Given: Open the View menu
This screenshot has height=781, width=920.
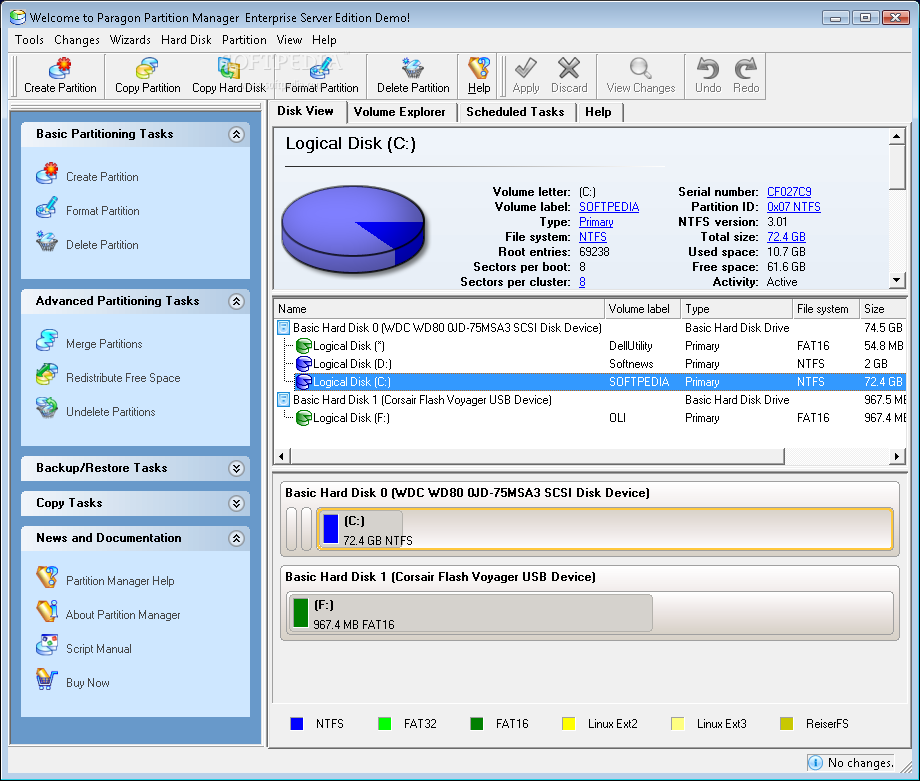Looking at the screenshot, I should tap(289, 40).
